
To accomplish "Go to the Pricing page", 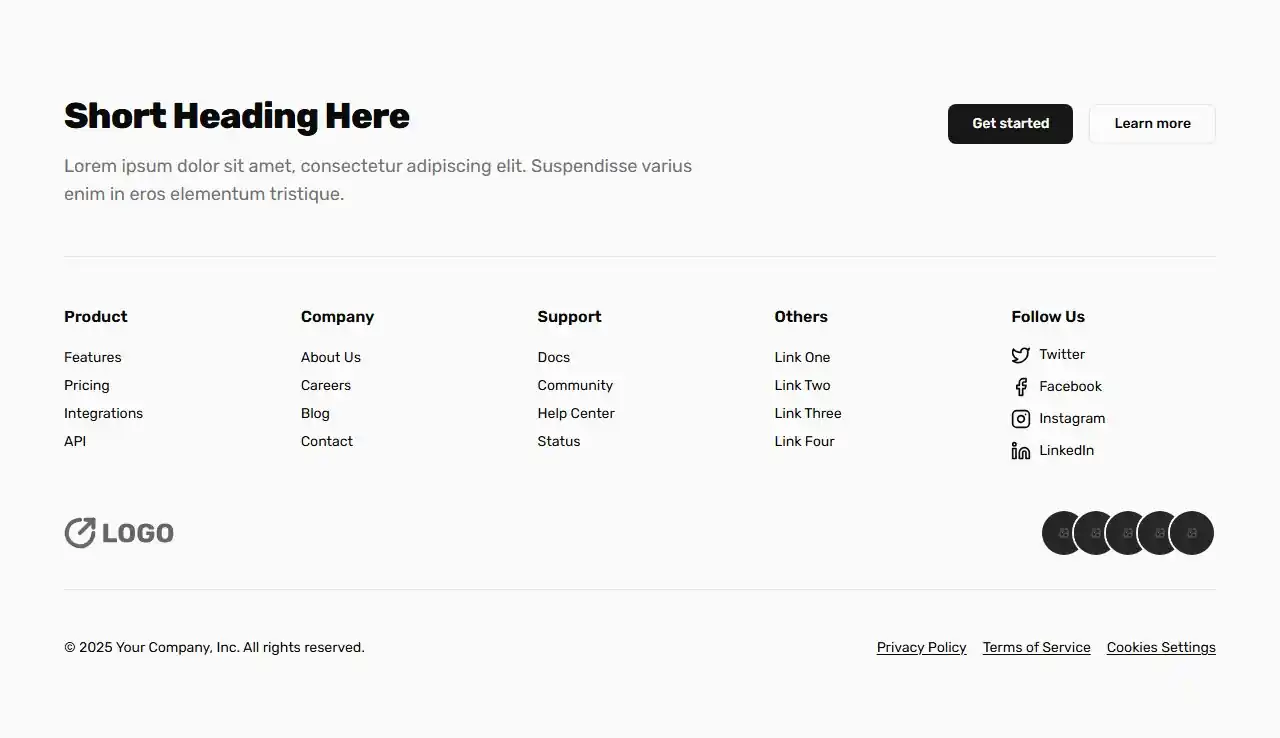I will coord(86,385).
